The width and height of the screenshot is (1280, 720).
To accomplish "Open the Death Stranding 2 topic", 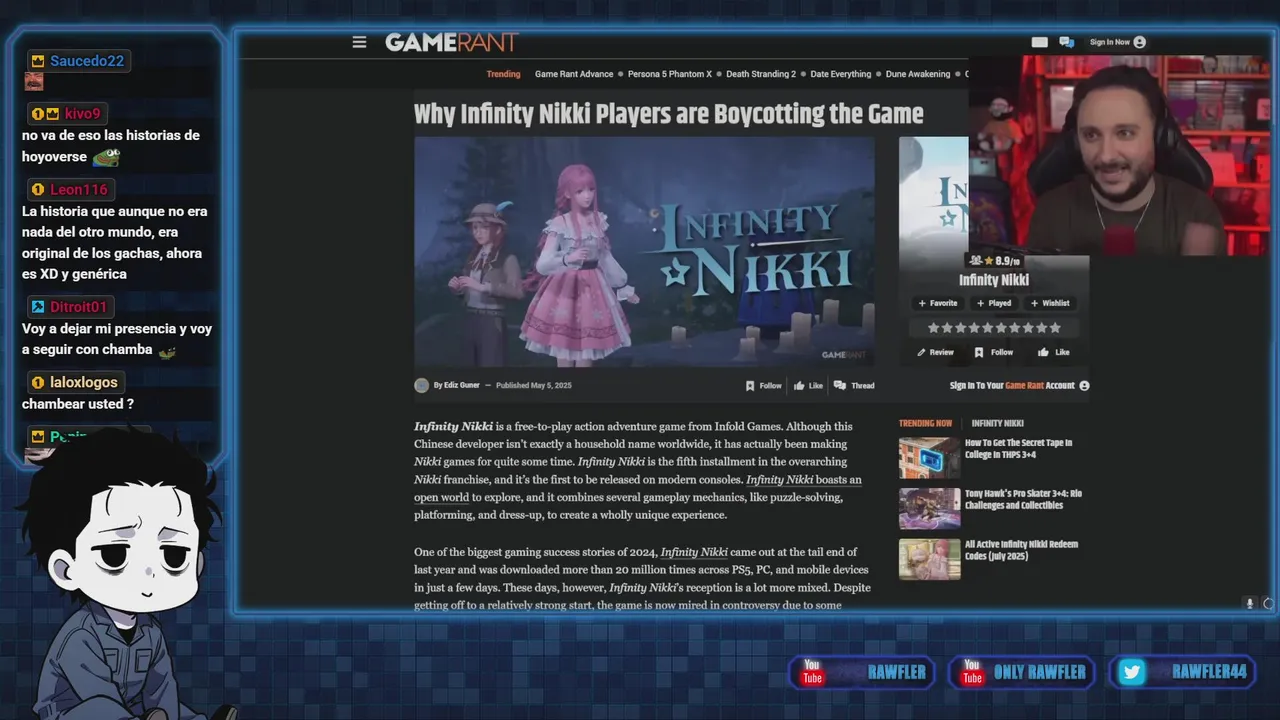I will [761, 74].
